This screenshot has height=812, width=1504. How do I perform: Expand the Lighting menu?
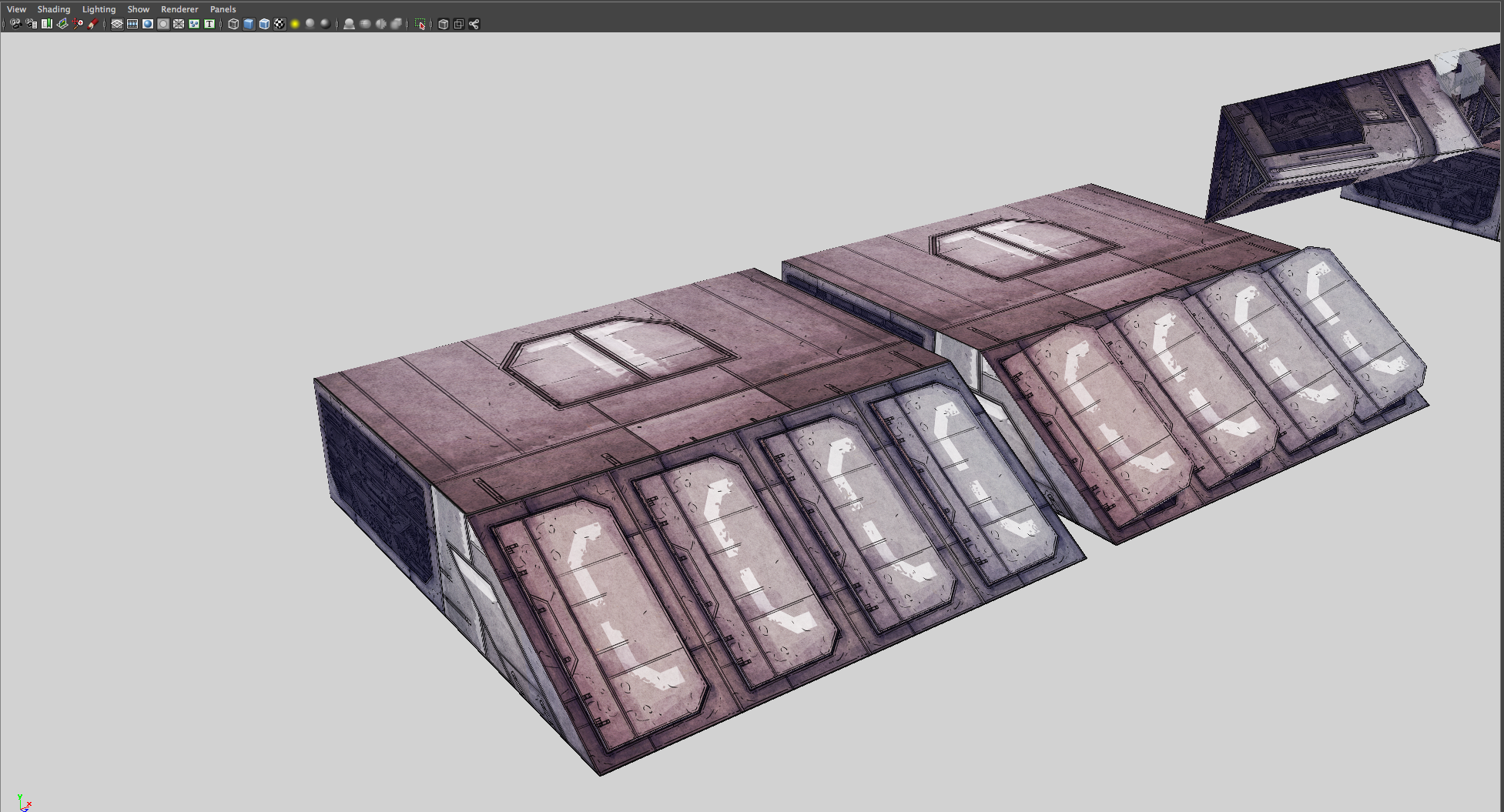coord(99,9)
